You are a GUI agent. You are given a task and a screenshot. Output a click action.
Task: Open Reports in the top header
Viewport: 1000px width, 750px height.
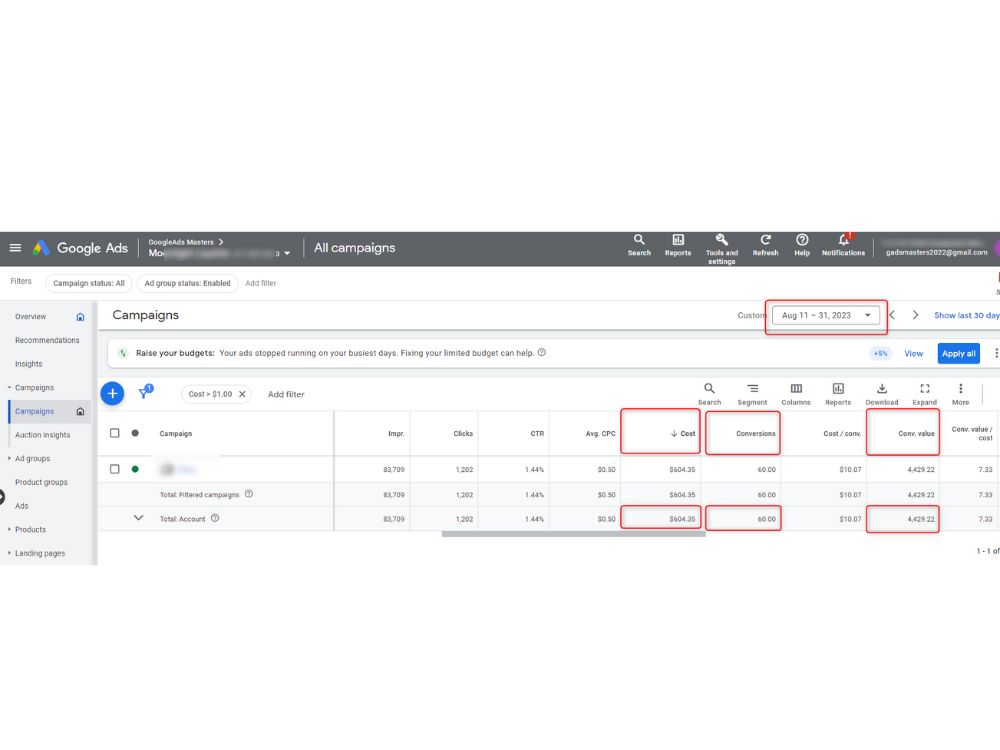click(x=678, y=245)
